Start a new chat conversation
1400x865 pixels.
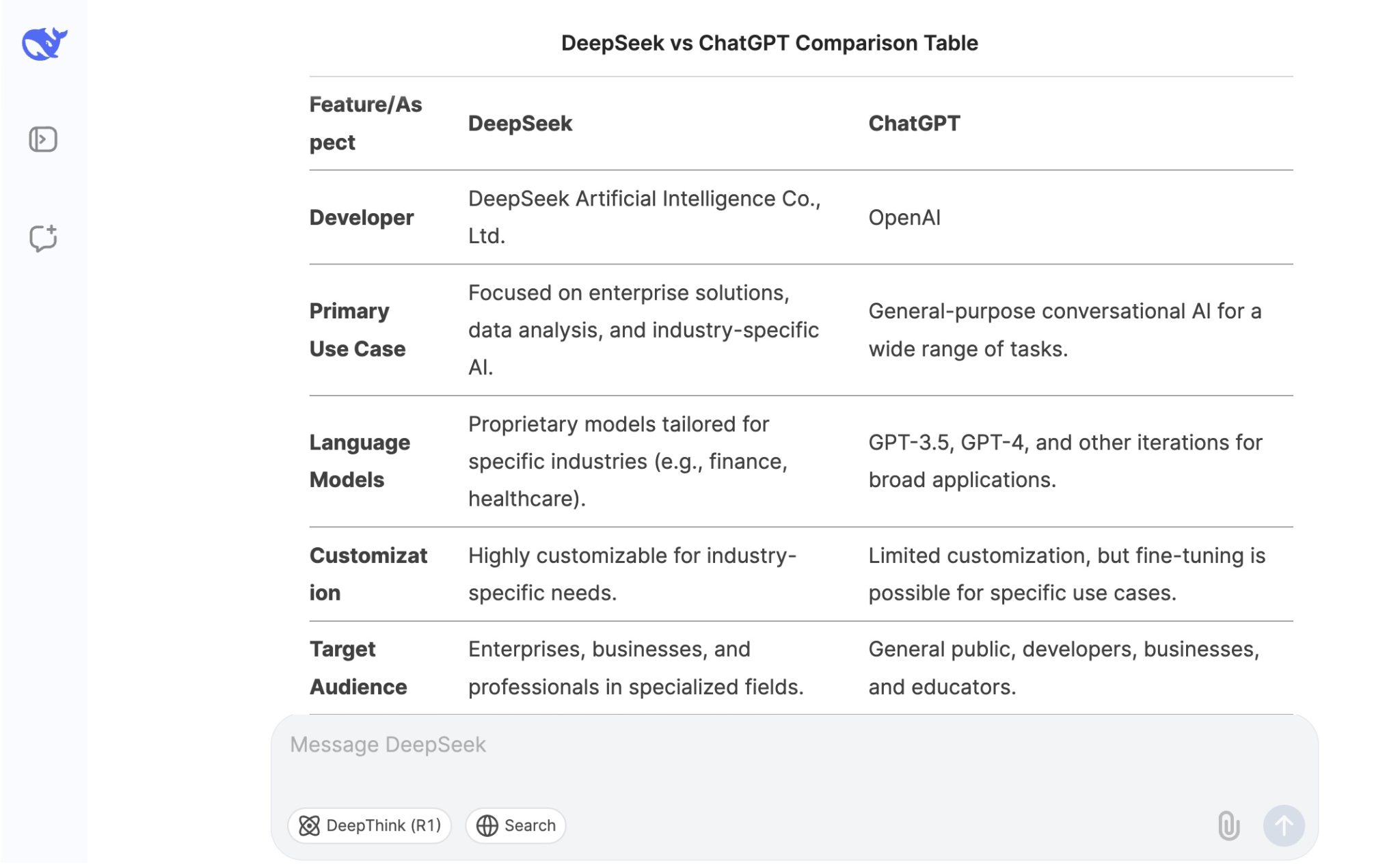(43, 238)
